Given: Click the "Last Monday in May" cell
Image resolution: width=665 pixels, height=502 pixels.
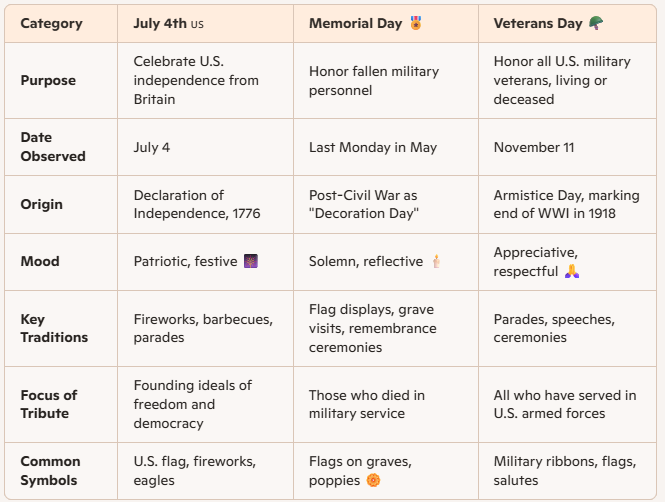Looking at the screenshot, I should pos(373,147).
